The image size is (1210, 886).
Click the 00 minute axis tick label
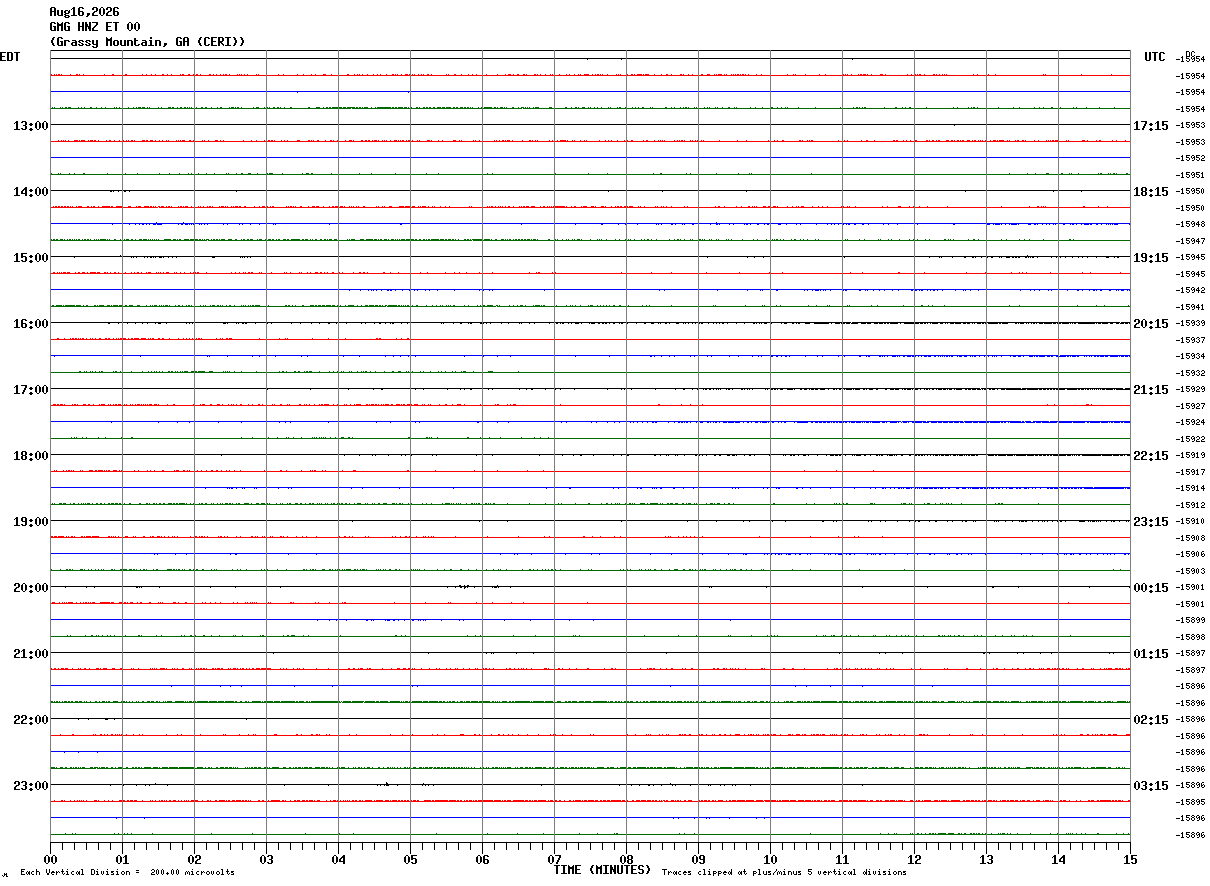(50, 859)
